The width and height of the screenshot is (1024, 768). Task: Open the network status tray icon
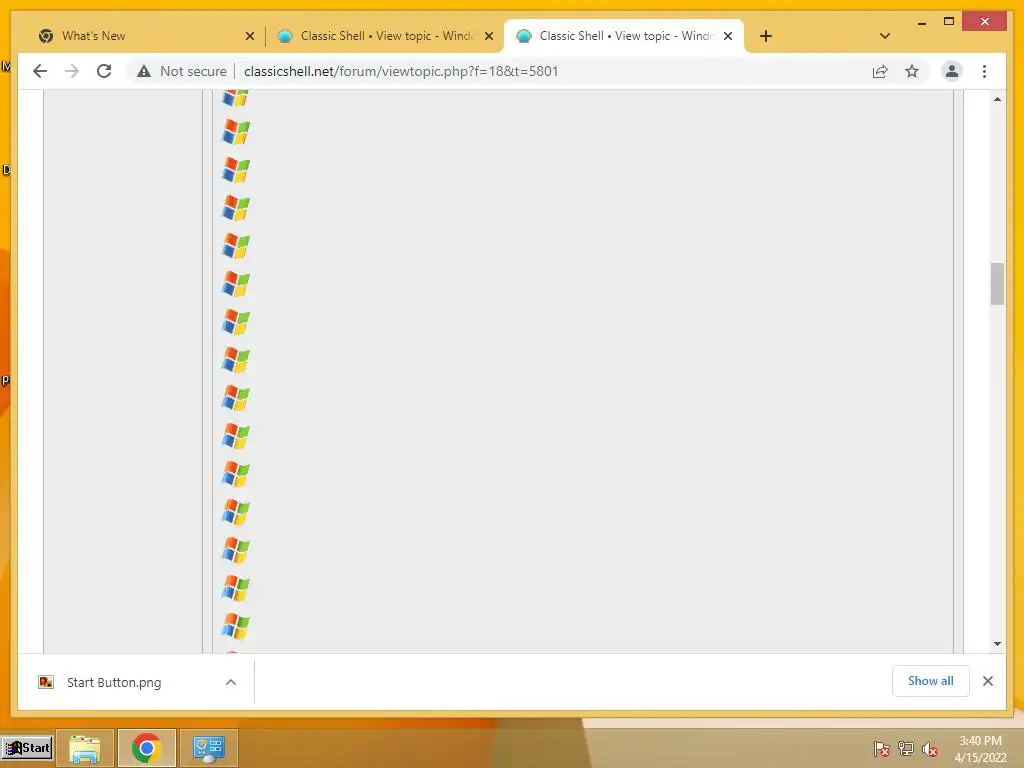pyautogui.click(x=905, y=749)
